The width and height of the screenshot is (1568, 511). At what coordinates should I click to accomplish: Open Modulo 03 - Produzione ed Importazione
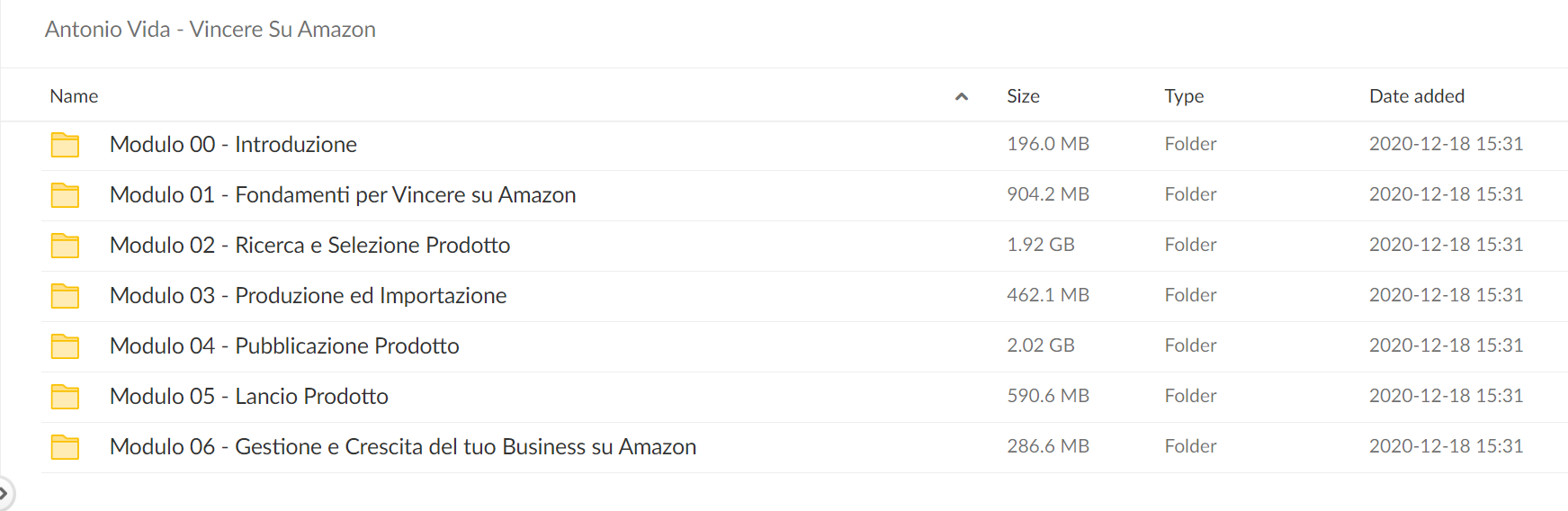coord(308,296)
